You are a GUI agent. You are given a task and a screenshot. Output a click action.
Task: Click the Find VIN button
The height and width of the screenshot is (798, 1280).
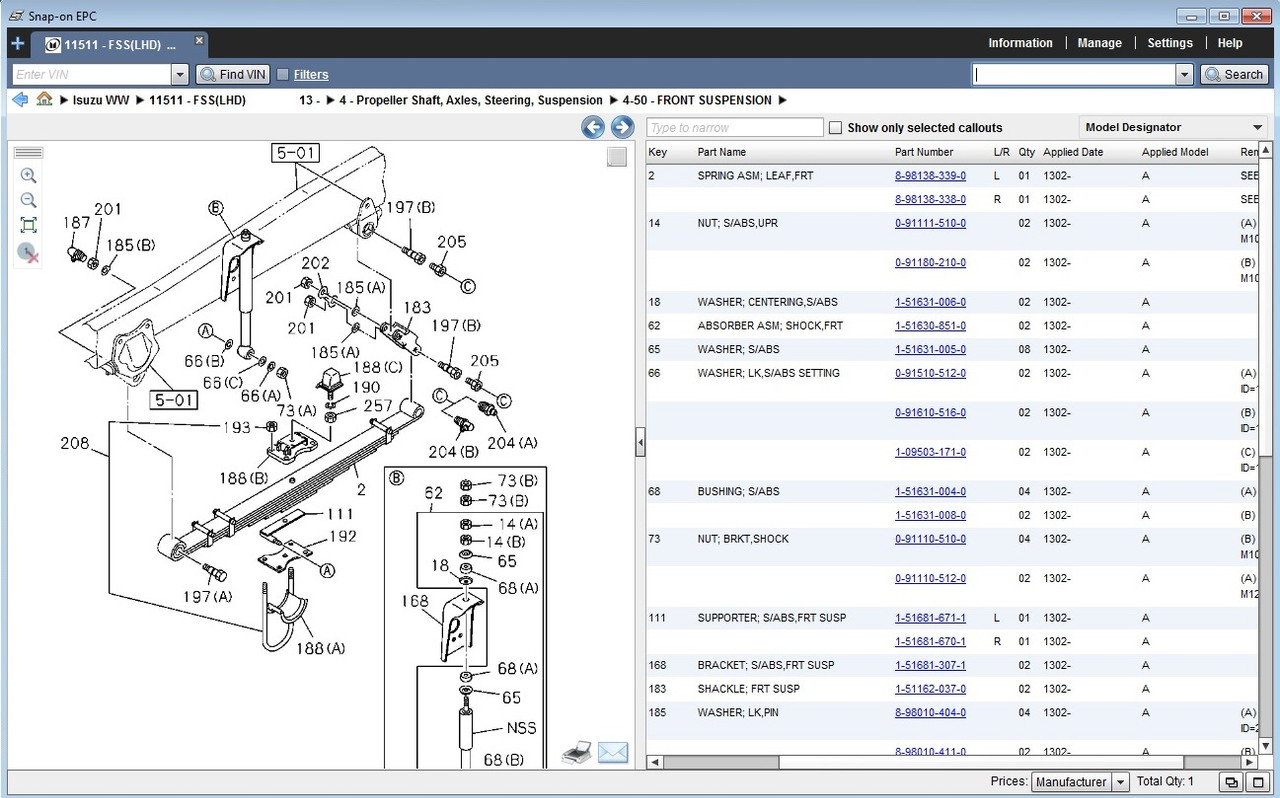[x=233, y=74]
